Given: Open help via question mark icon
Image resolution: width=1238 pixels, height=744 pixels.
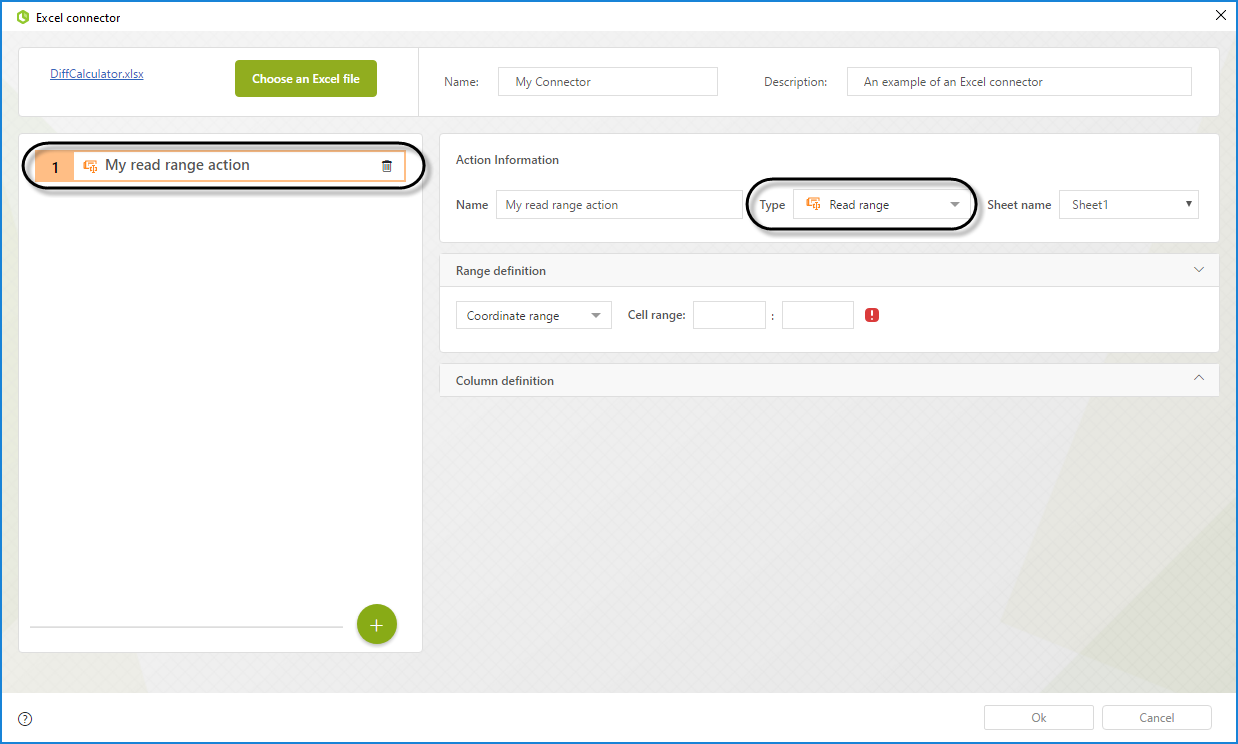Looking at the screenshot, I should pos(25,718).
